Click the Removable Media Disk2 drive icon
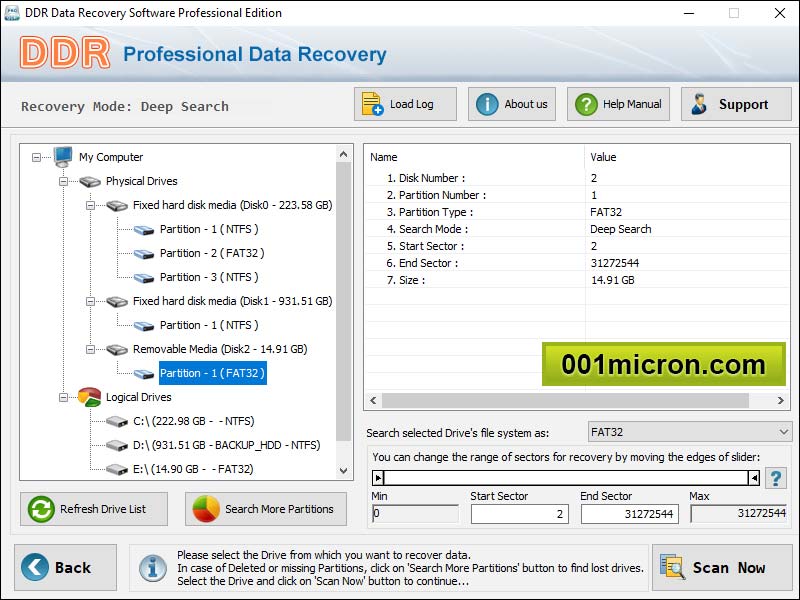 117,349
